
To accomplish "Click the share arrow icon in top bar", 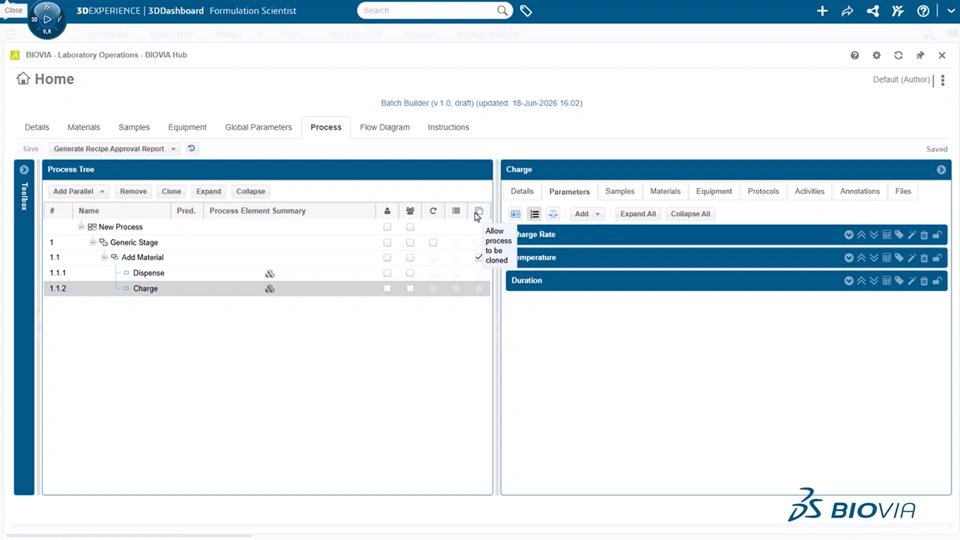I will (847, 10).
